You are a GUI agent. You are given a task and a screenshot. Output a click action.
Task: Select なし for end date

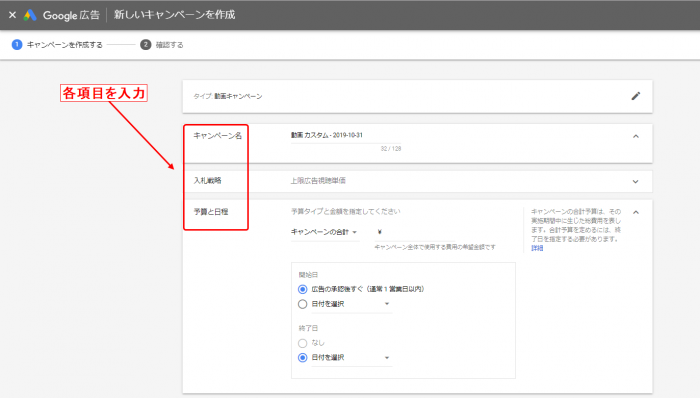point(303,343)
